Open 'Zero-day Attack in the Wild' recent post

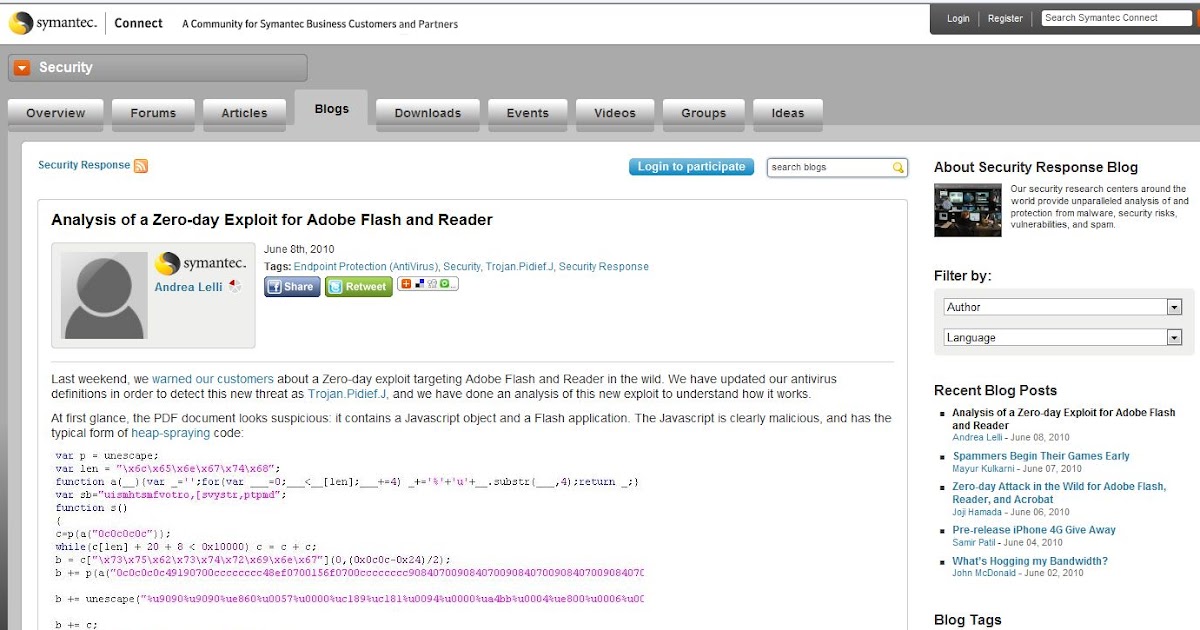tap(1059, 493)
